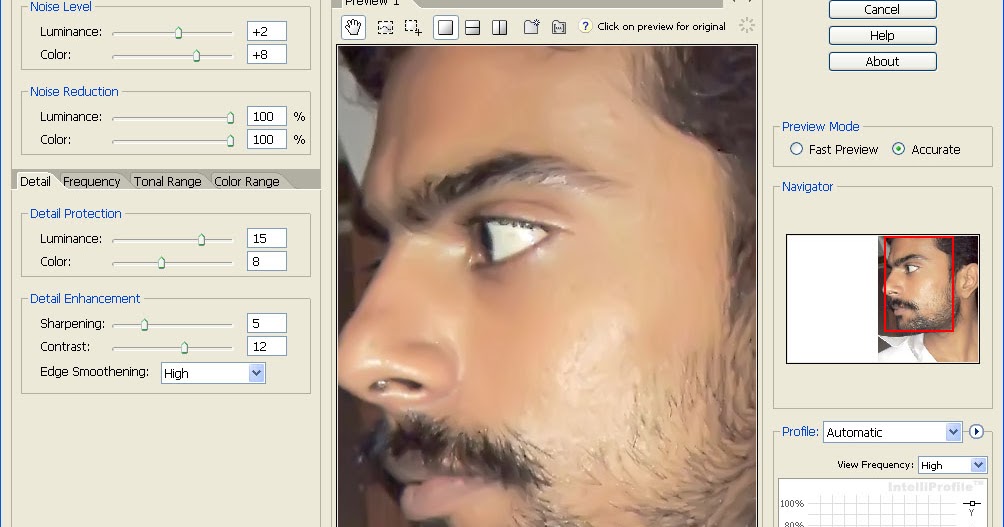
Task: Select the Preview 1 tab
Action: click(372, 3)
